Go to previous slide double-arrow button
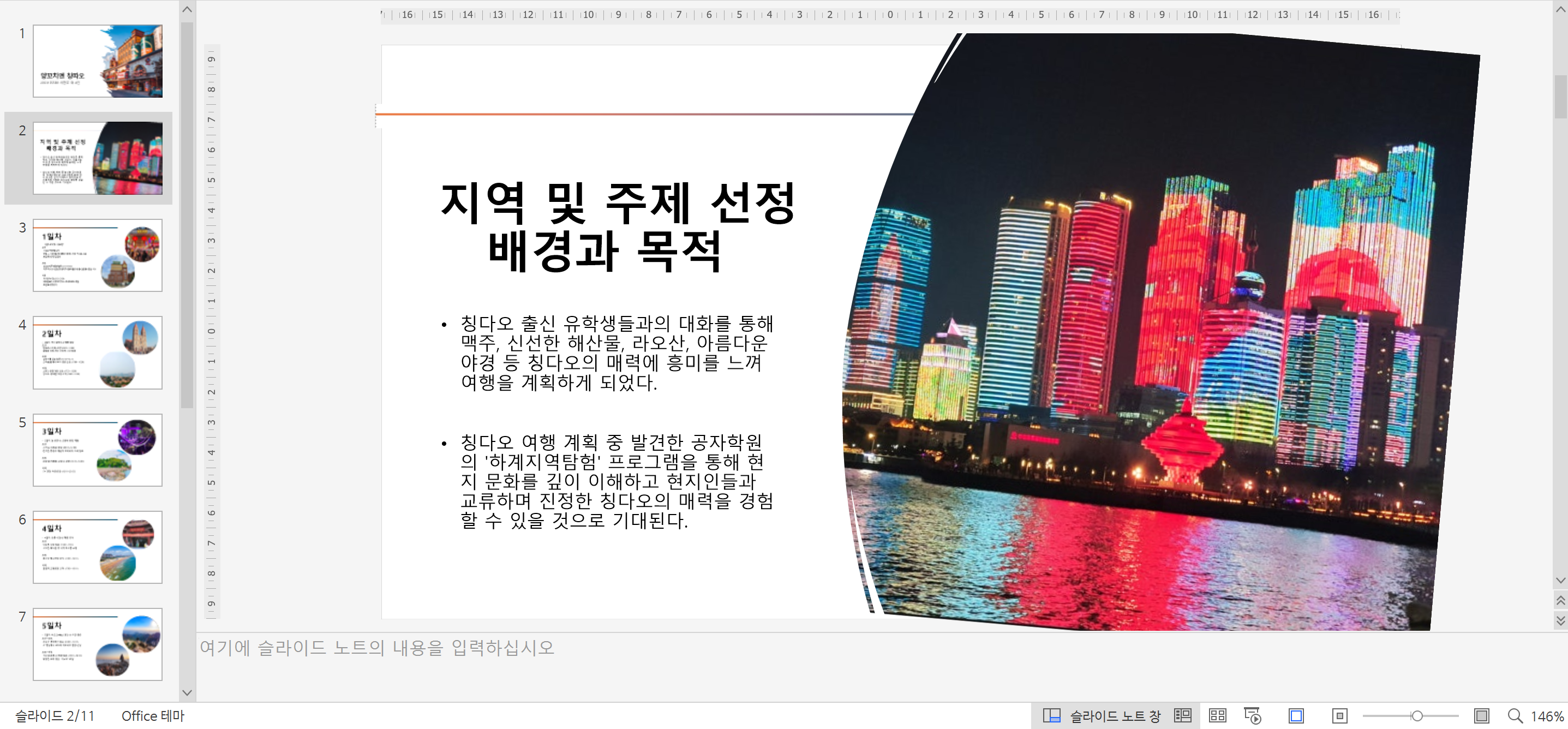This screenshot has width=1568, height=729. (x=1560, y=600)
